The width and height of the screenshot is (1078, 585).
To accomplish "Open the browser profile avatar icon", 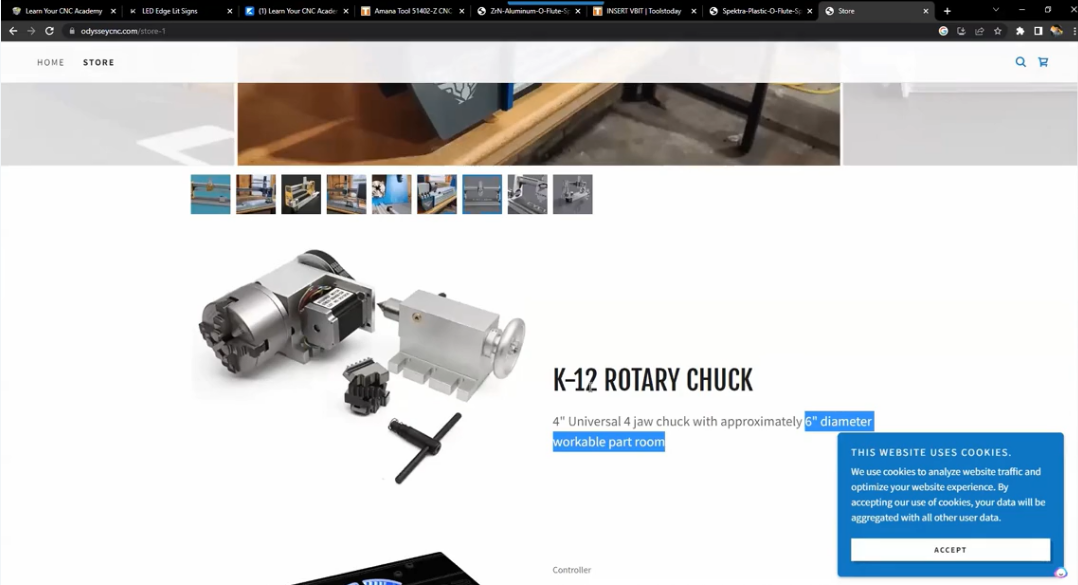I will coord(1056,31).
